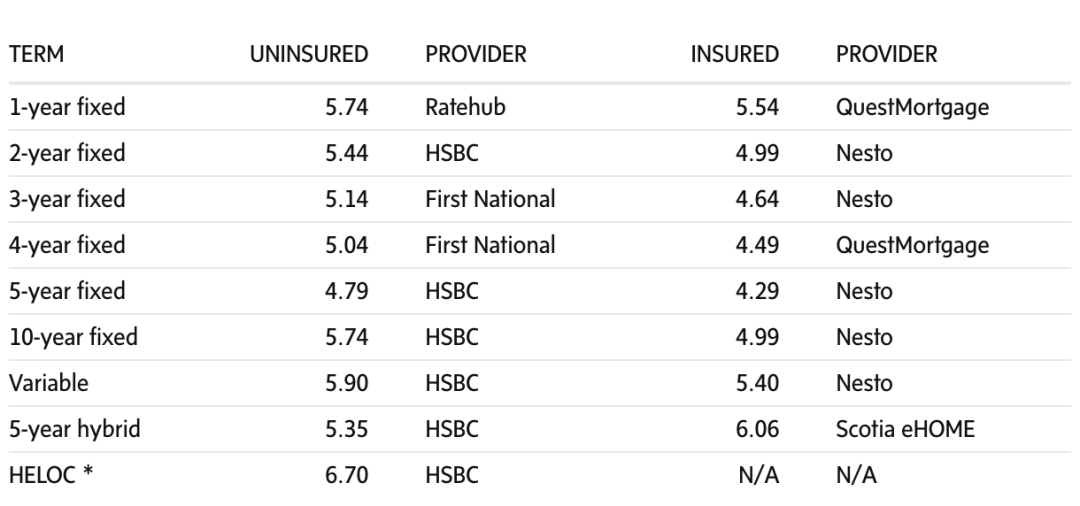This screenshot has width=1080, height=506.
Task: Click First National in 3-year fixed row
Action: 490,199
